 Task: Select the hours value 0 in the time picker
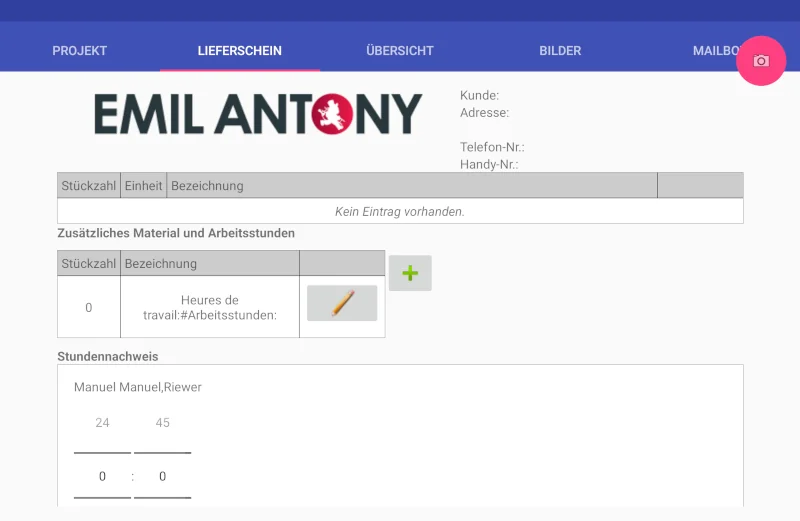point(102,476)
